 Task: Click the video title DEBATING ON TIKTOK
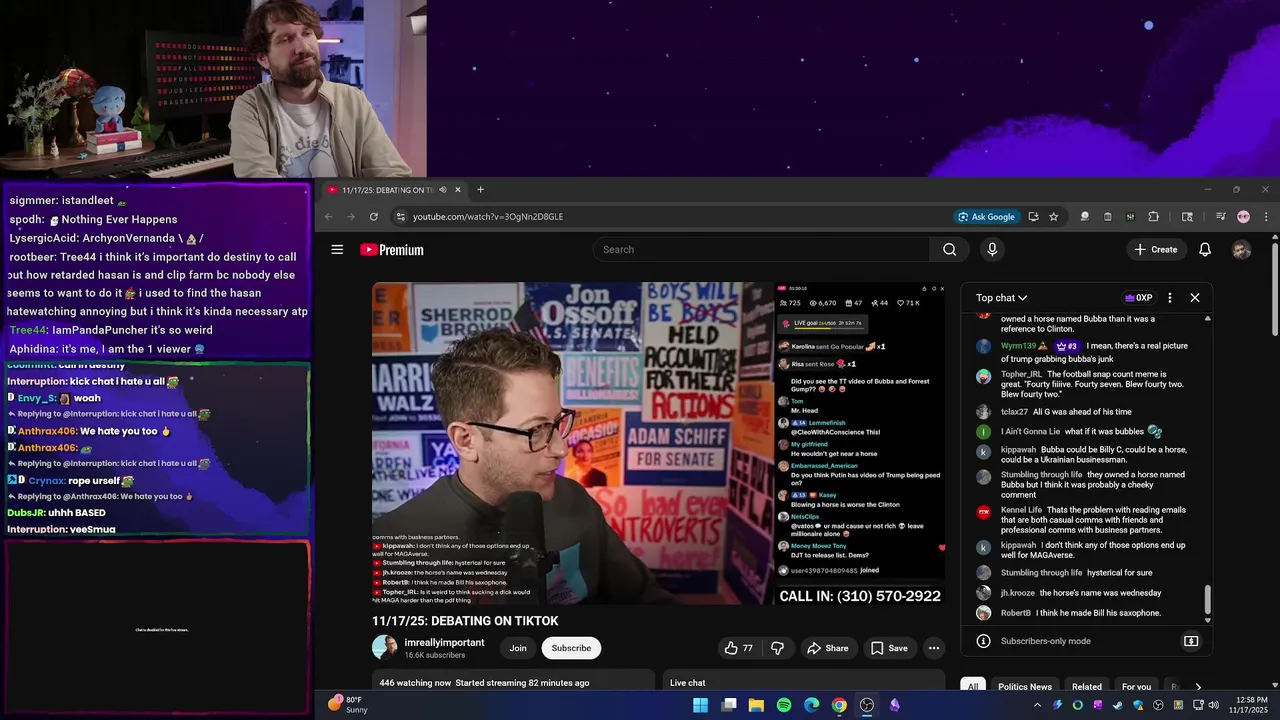[x=465, y=621]
